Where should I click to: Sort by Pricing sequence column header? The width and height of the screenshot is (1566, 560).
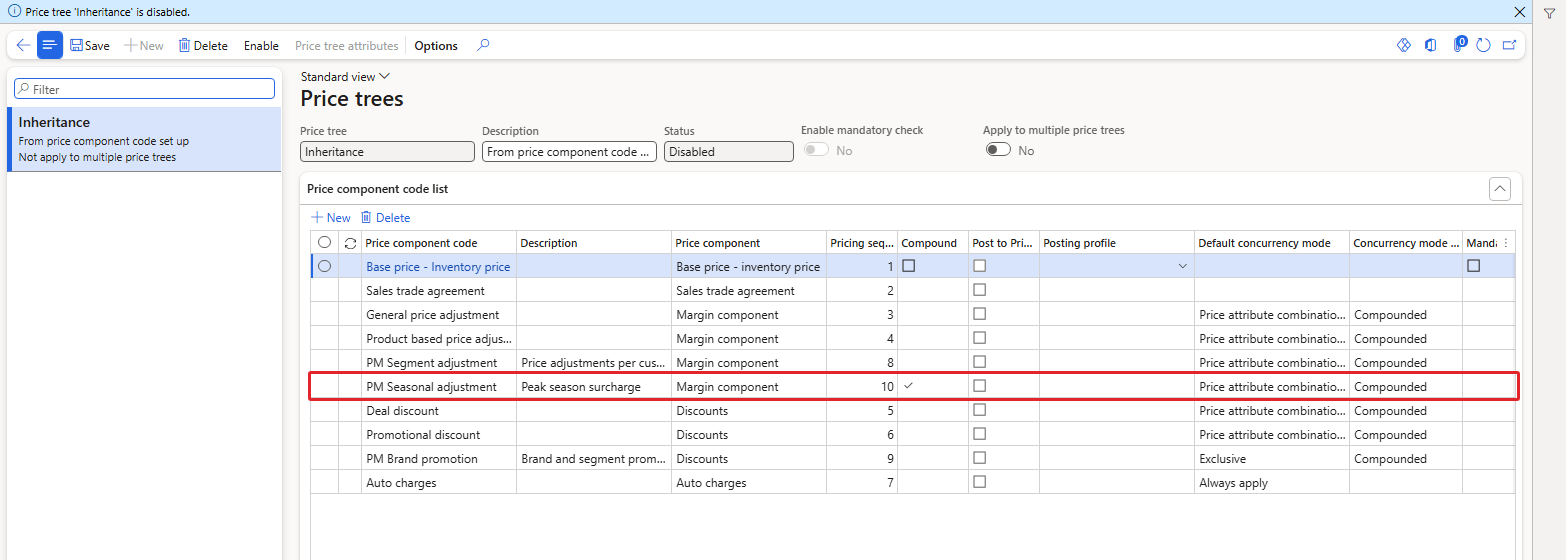(862, 243)
